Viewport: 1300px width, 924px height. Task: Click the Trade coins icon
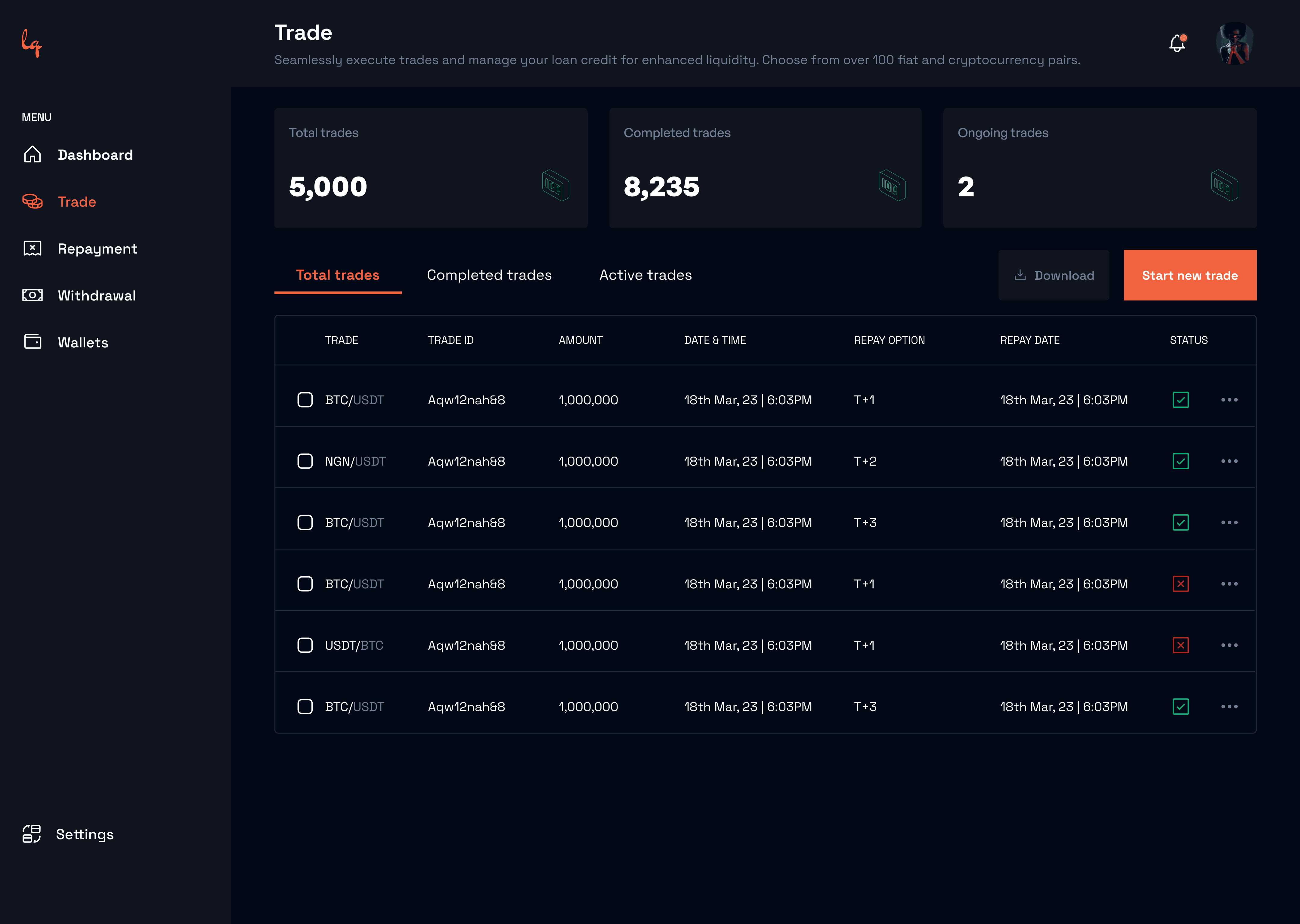point(32,202)
